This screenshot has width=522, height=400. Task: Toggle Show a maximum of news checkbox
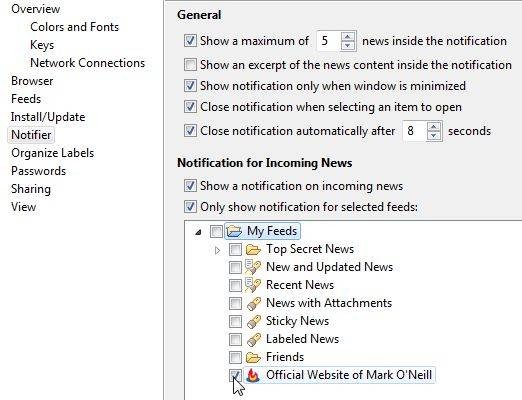click(190, 41)
